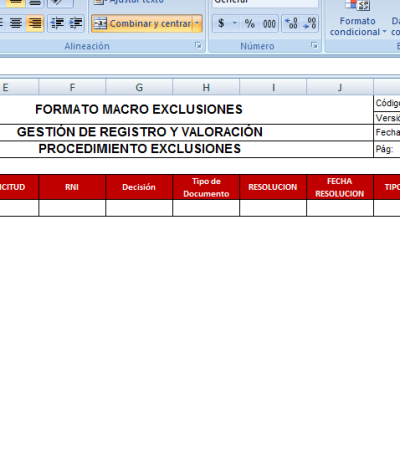
Task: Select the FORMATO MACRO EXCLUSIONES title cell
Action: 139,110
